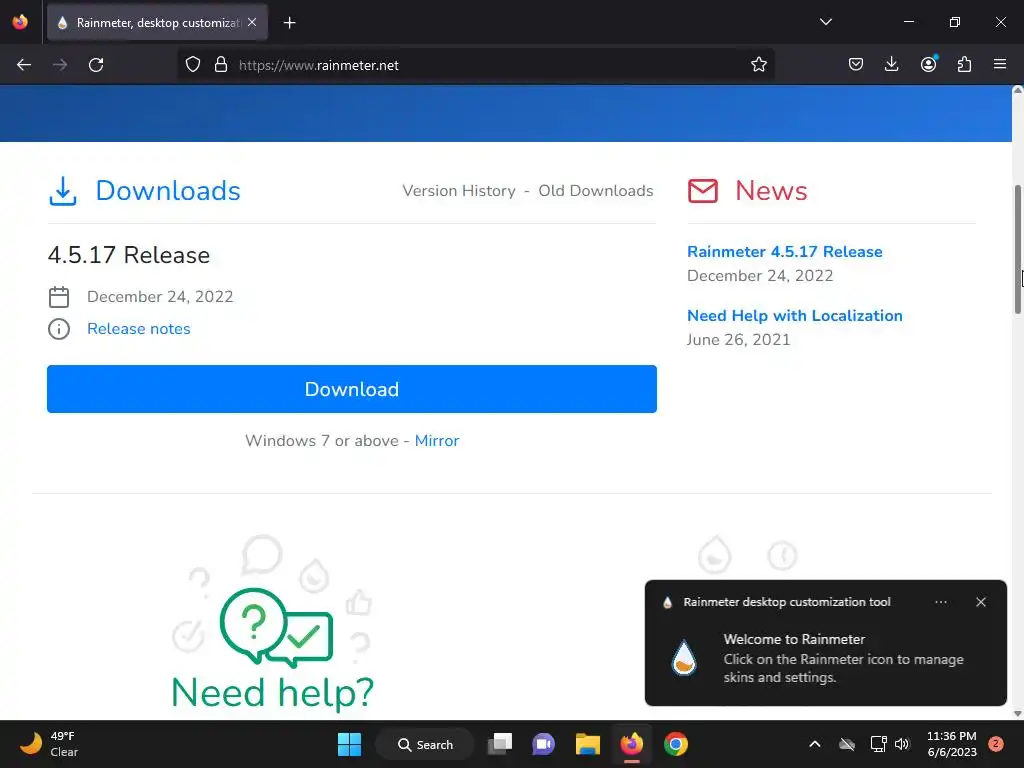
Task: Click the big blue Download button
Action: [352, 389]
